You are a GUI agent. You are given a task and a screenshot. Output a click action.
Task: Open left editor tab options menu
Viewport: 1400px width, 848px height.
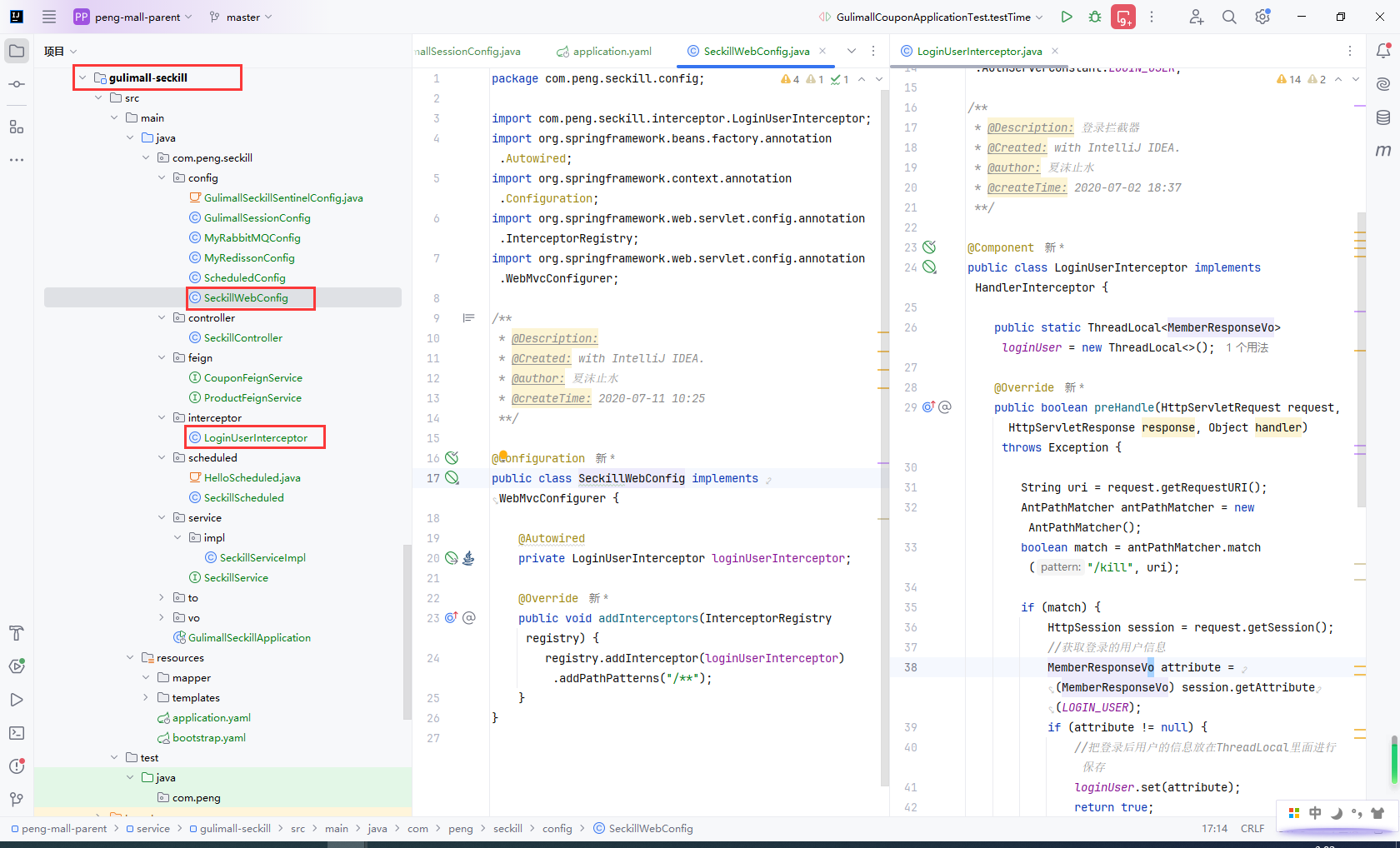[x=873, y=51]
